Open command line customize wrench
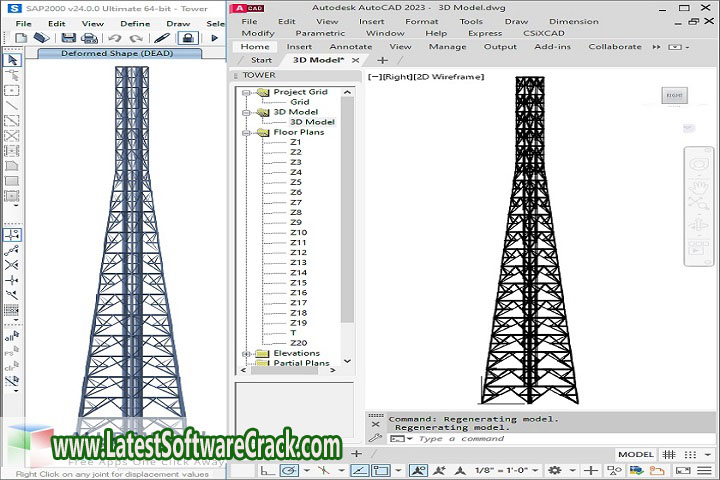 pyautogui.click(x=376, y=438)
